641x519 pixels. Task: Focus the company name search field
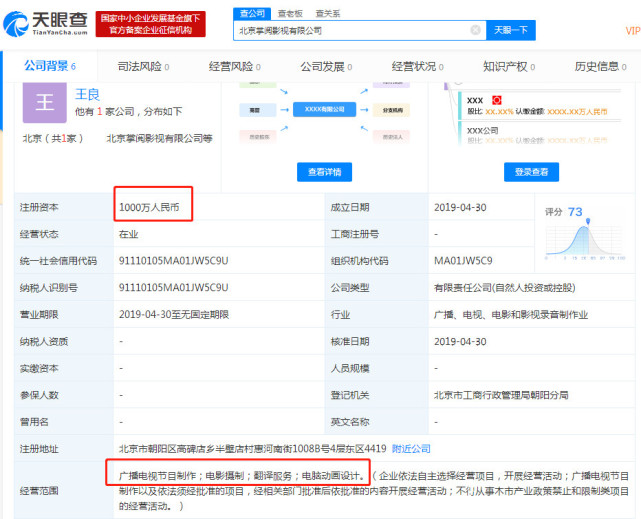pyautogui.click(x=352, y=30)
